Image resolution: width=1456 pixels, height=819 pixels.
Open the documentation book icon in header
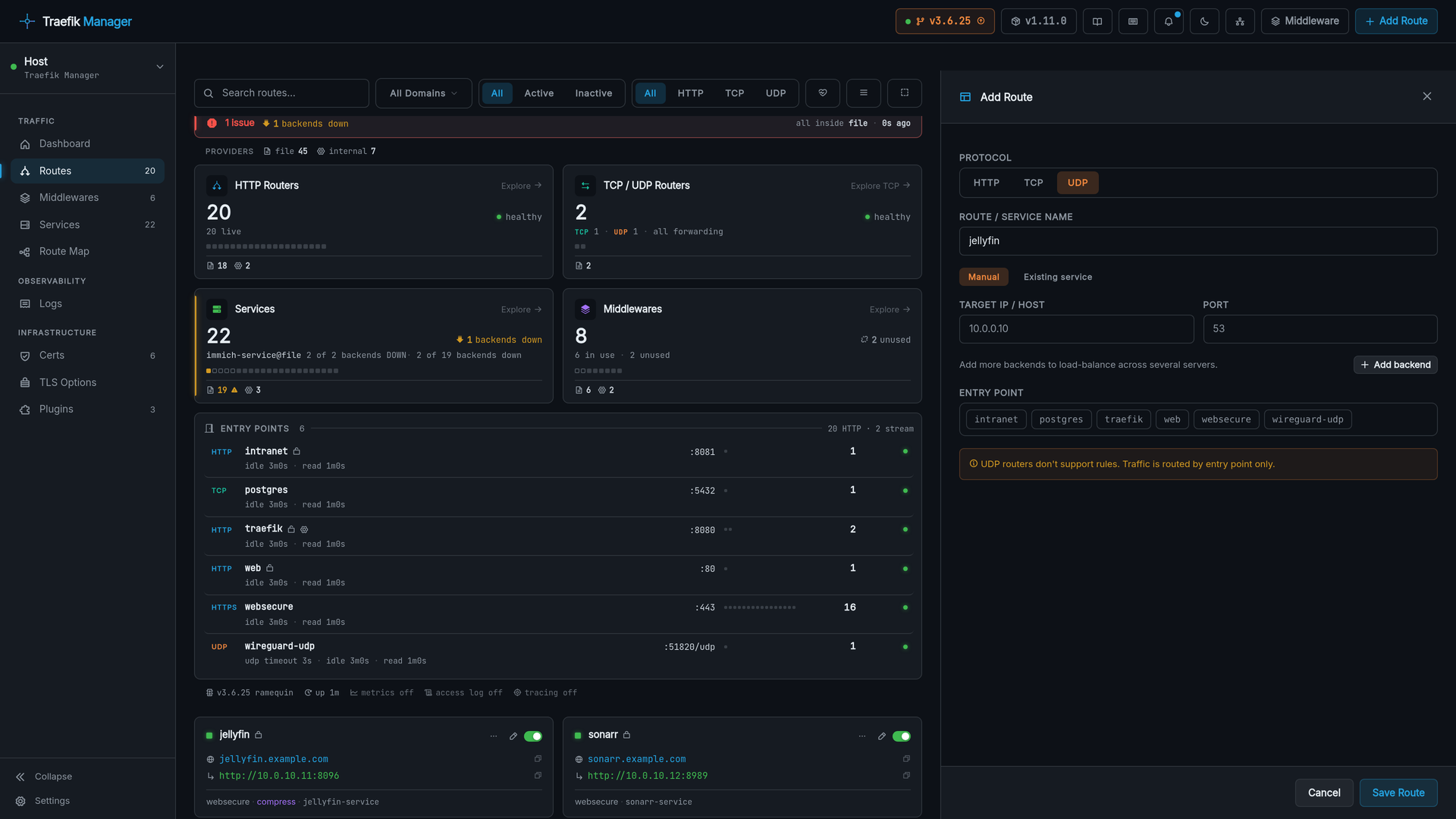[x=1097, y=21]
